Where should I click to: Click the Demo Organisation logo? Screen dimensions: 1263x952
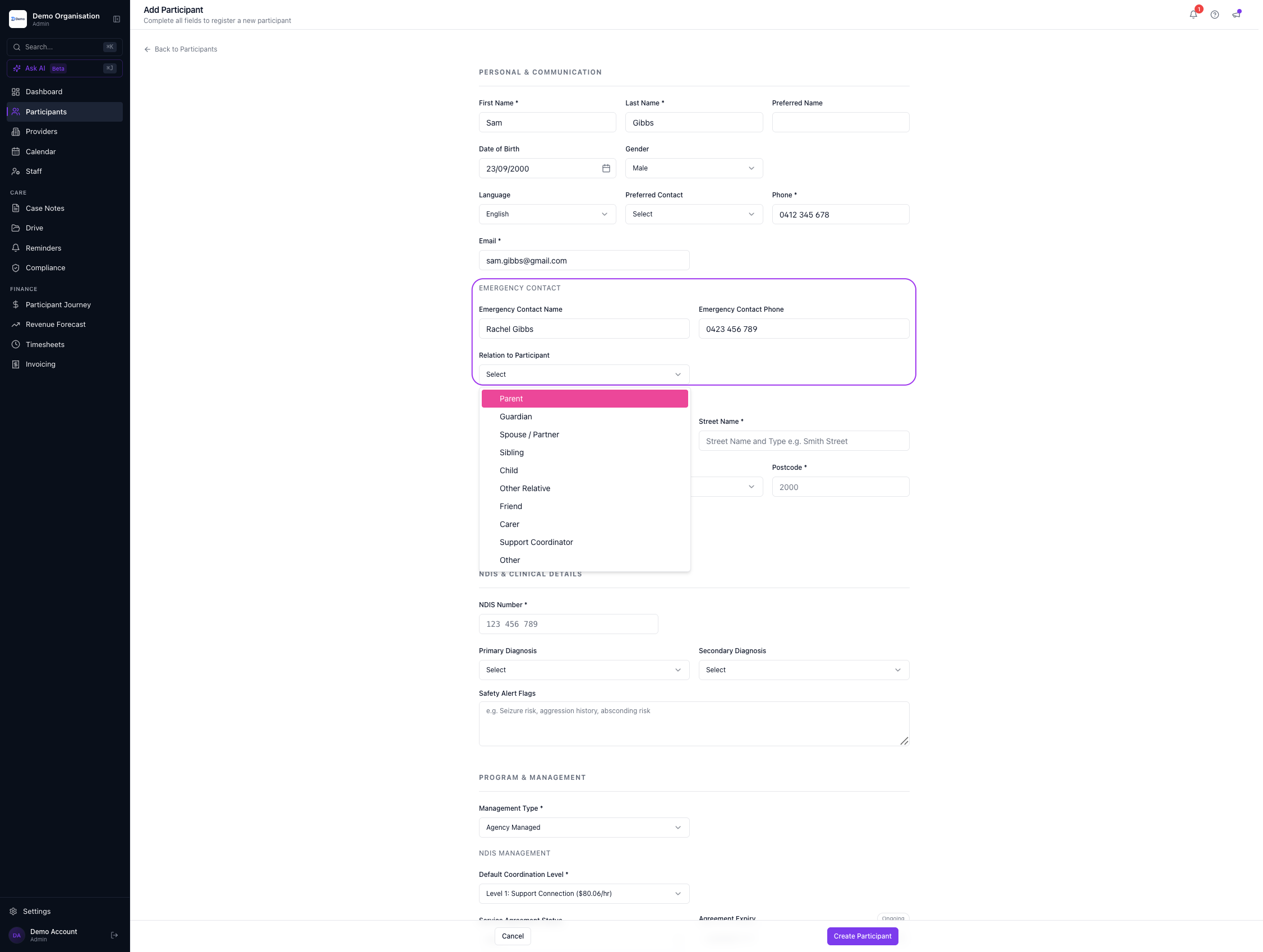pos(18,20)
